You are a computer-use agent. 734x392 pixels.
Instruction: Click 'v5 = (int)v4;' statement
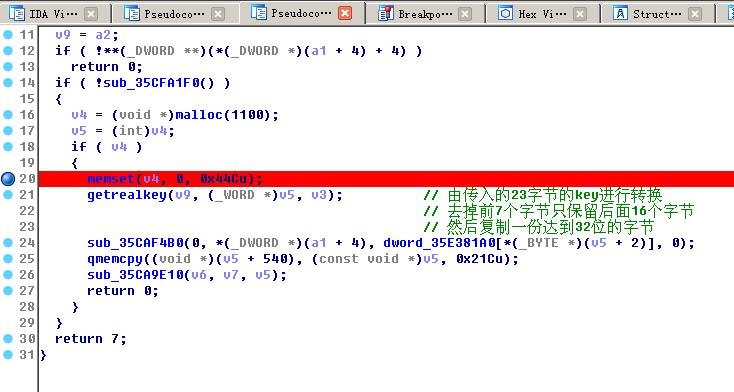click(123, 131)
